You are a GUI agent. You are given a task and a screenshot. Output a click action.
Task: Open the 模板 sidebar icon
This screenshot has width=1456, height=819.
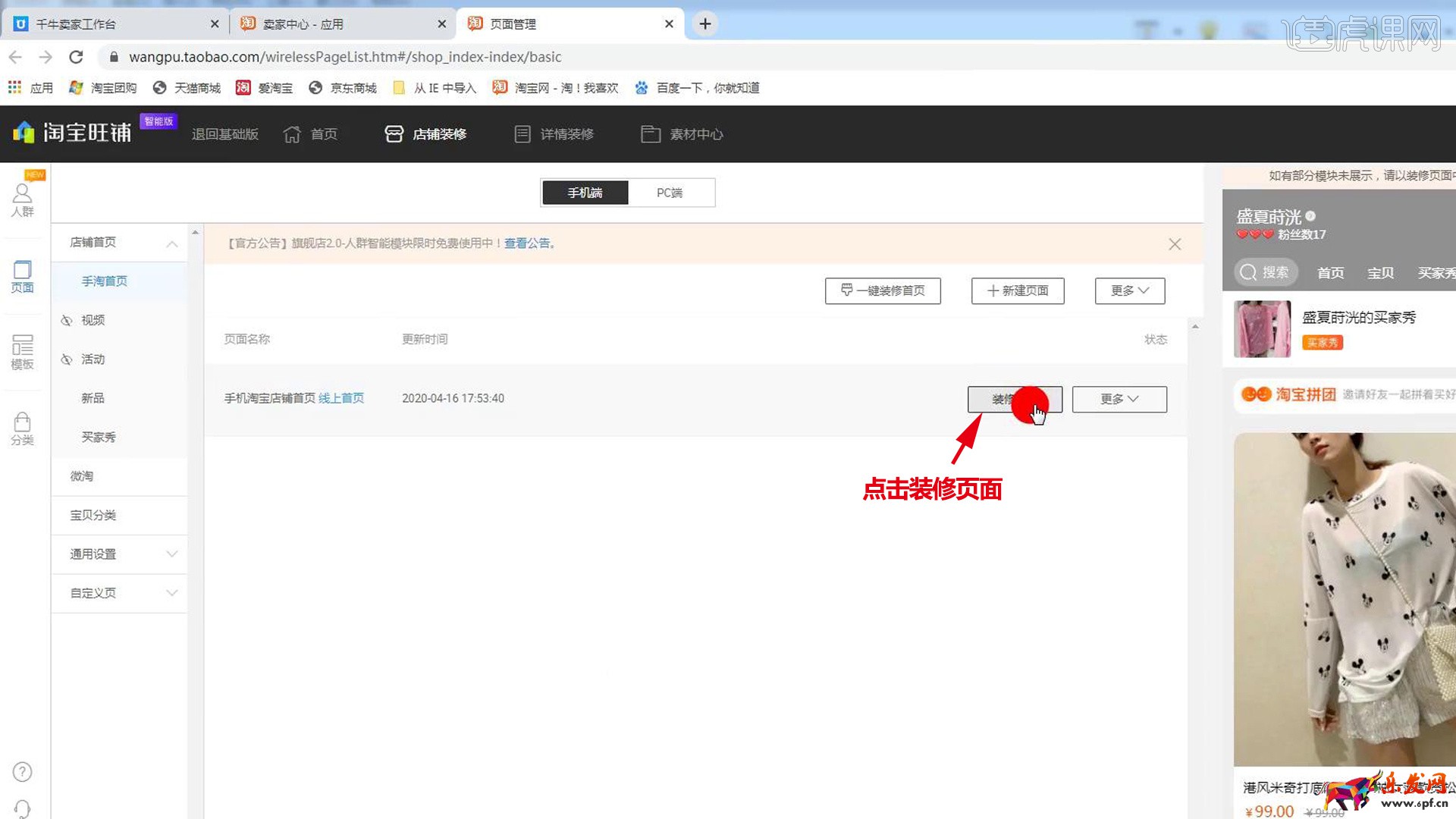coord(22,352)
